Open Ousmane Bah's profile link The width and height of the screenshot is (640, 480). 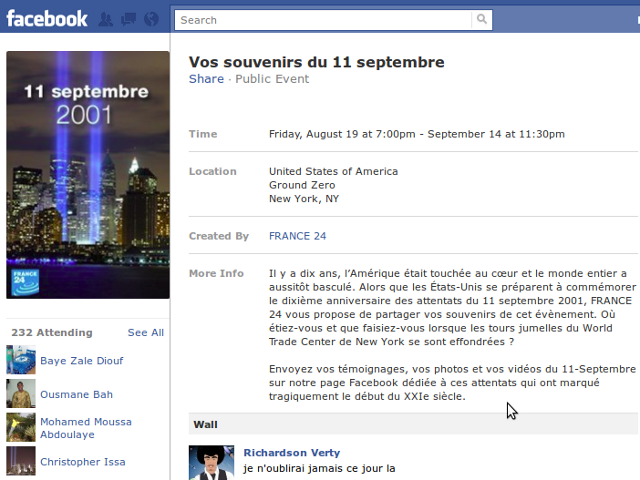(x=76, y=394)
